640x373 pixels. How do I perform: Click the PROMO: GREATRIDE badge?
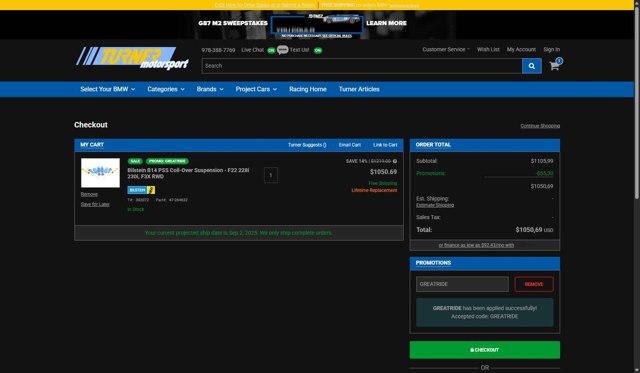click(167, 161)
